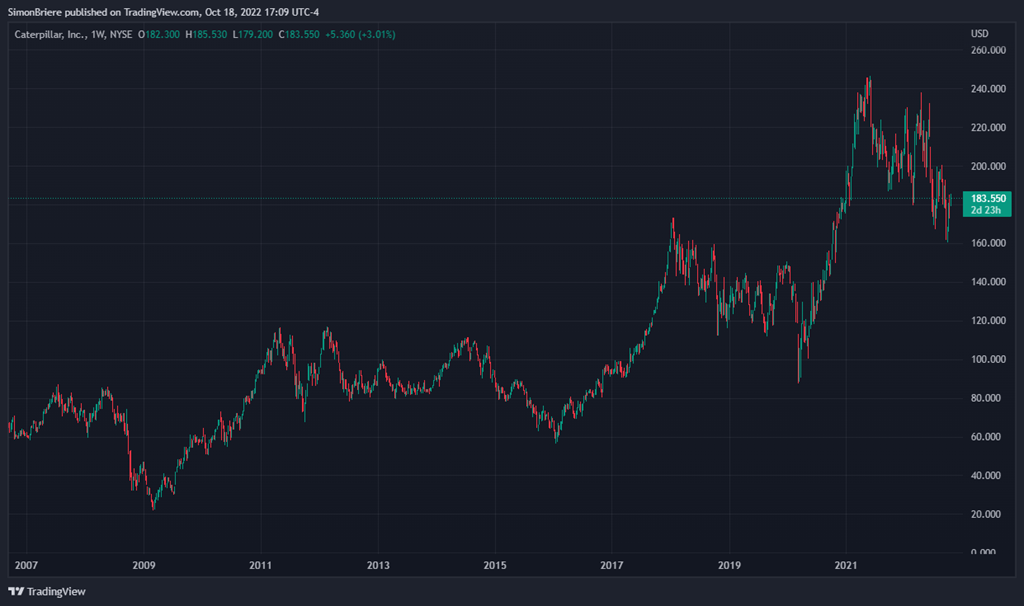Click the green 183.550 current price tag
The image size is (1024, 606).
(985, 198)
